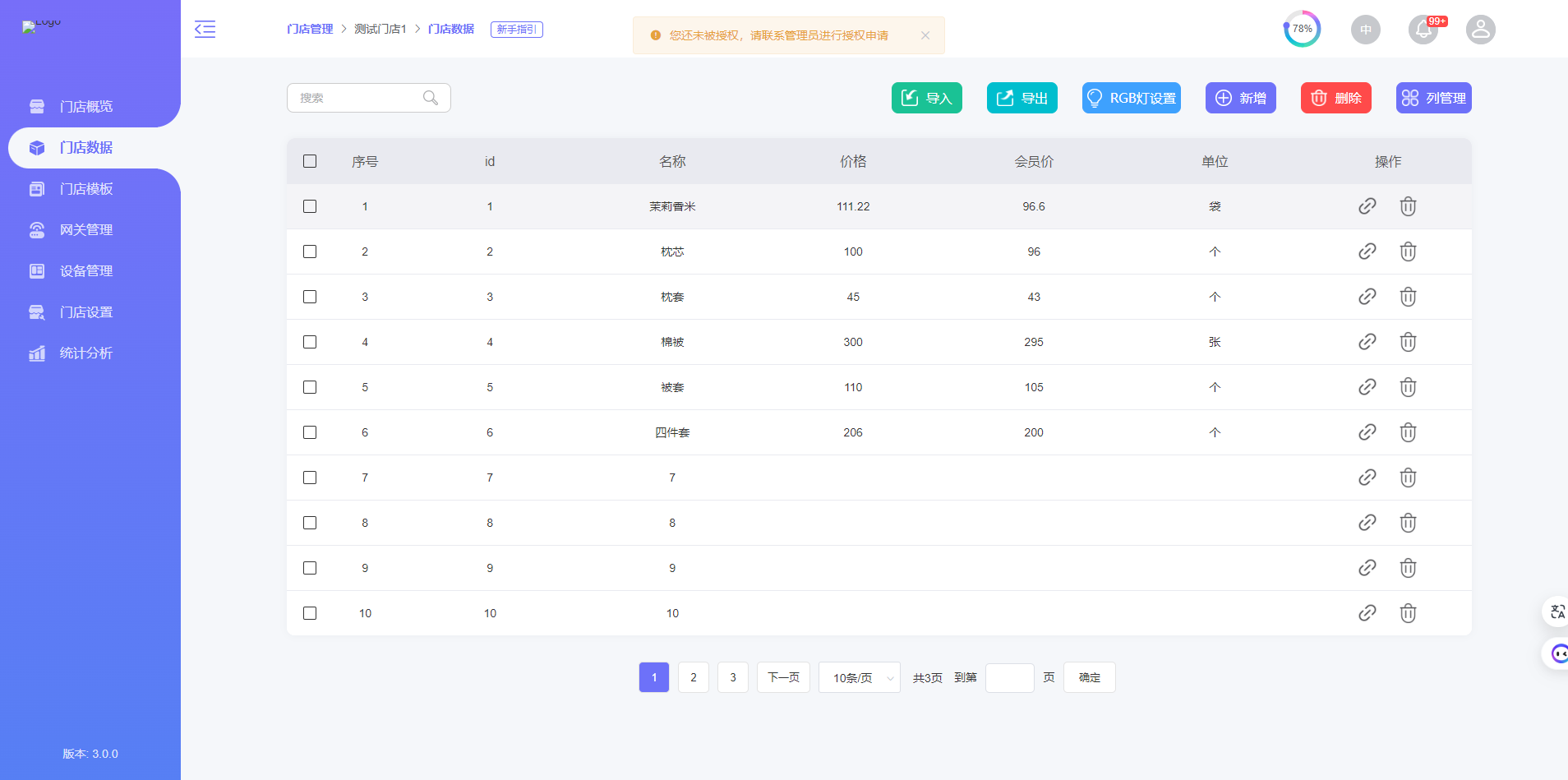This screenshot has height=780, width=1568.
Task: Click the trash icon for row 枕芯
Action: [1408, 252]
